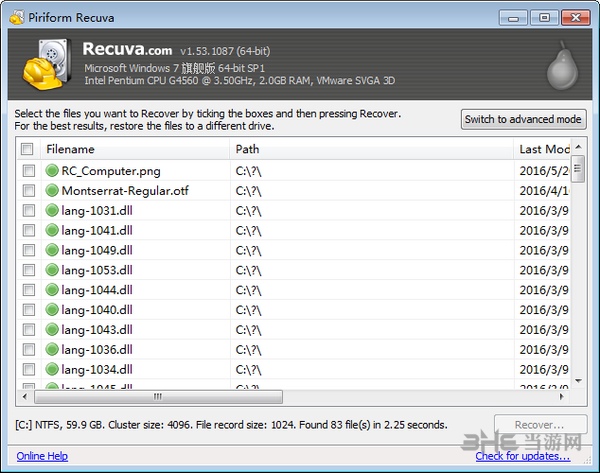
Task: Mark the lang-1034.dll checkbox
Action: coord(29,370)
